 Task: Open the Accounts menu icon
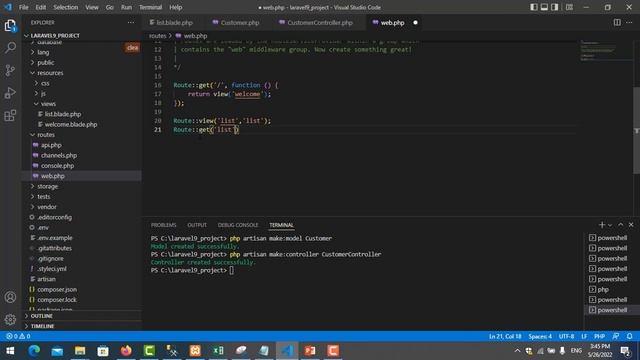(x=10, y=297)
